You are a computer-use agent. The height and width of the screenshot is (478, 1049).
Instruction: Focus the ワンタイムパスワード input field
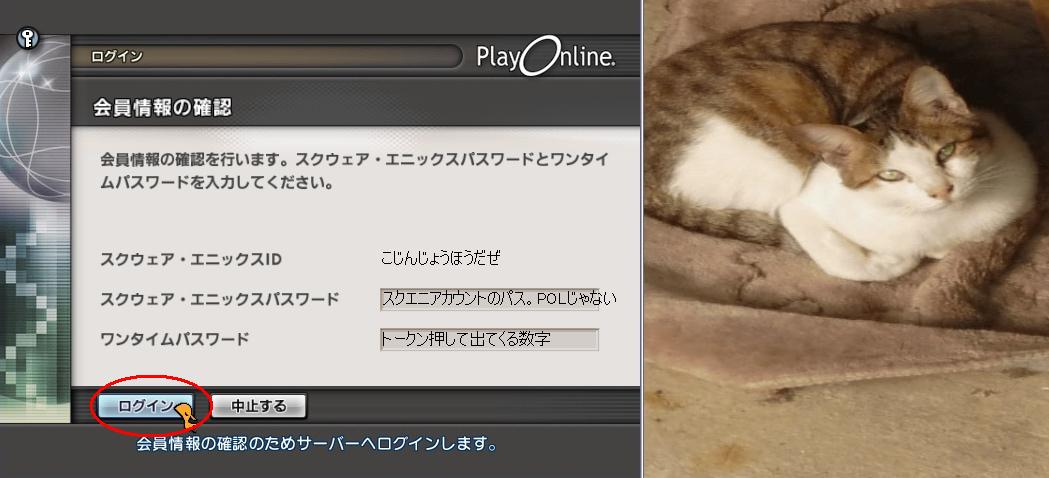pyautogui.click(x=489, y=339)
